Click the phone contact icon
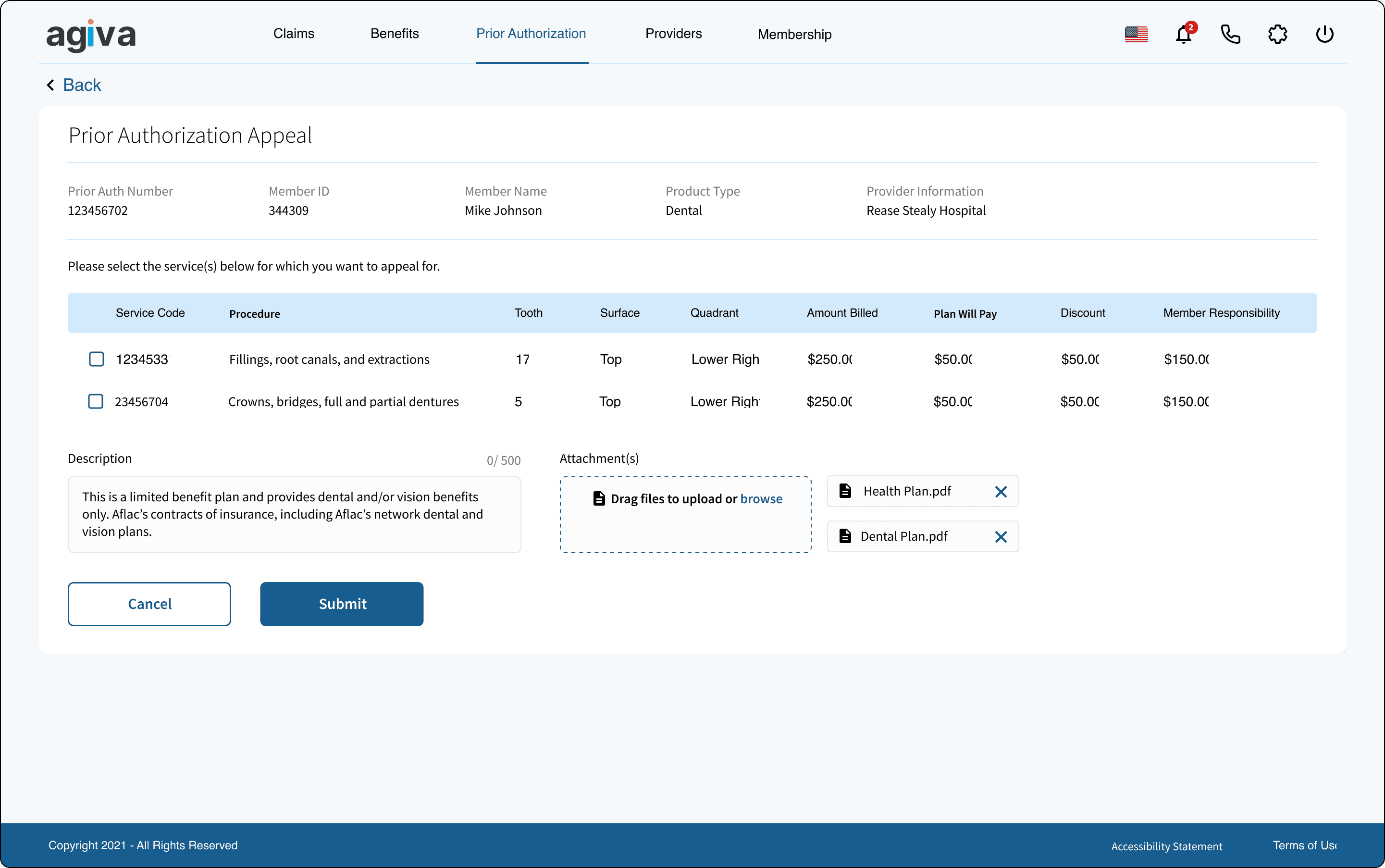The image size is (1385, 868). pos(1230,35)
